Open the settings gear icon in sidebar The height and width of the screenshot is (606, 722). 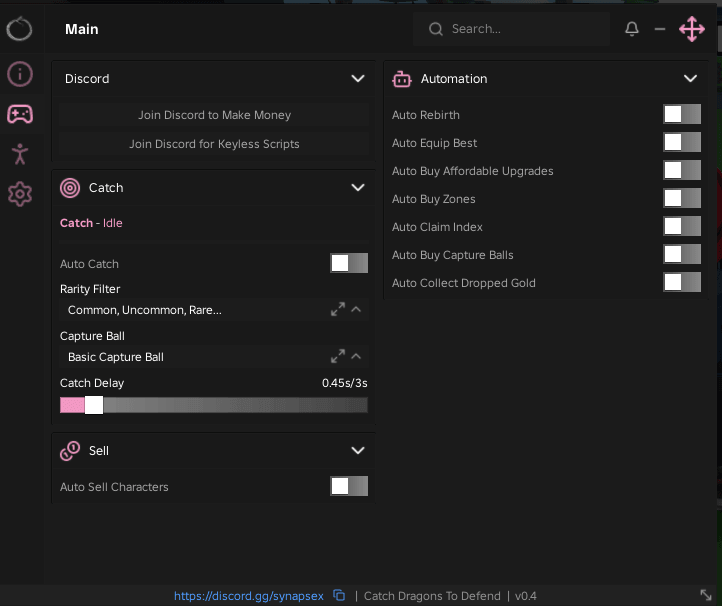click(20, 194)
